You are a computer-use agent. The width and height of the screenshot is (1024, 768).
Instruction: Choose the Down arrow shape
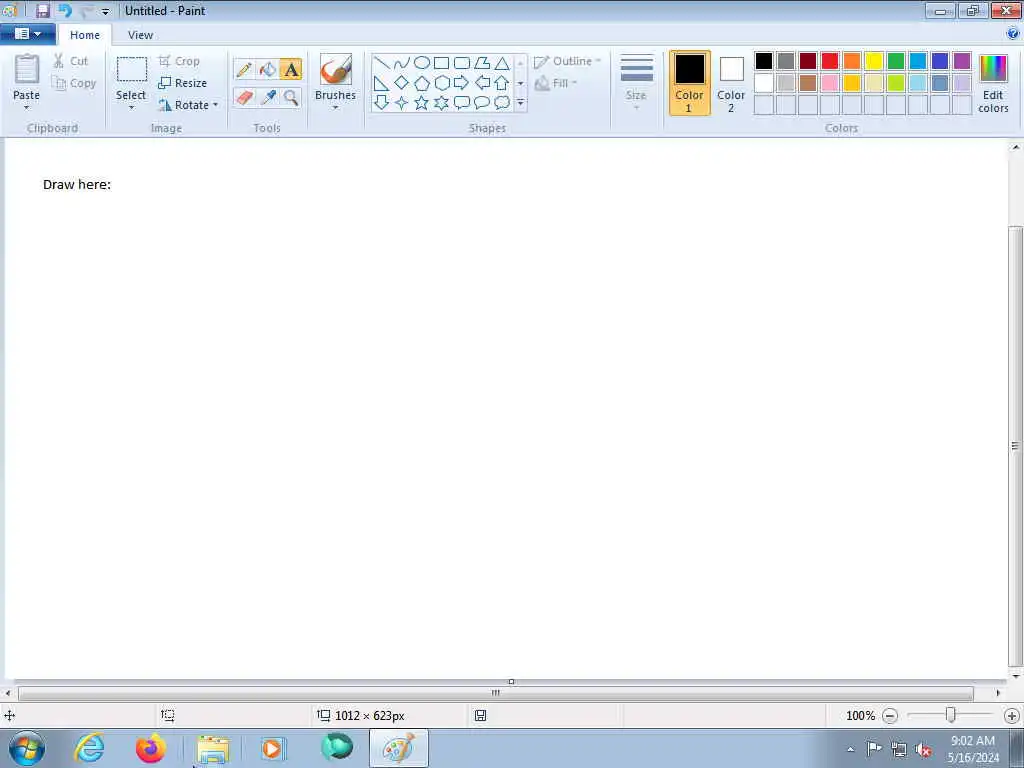[x=381, y=103]
